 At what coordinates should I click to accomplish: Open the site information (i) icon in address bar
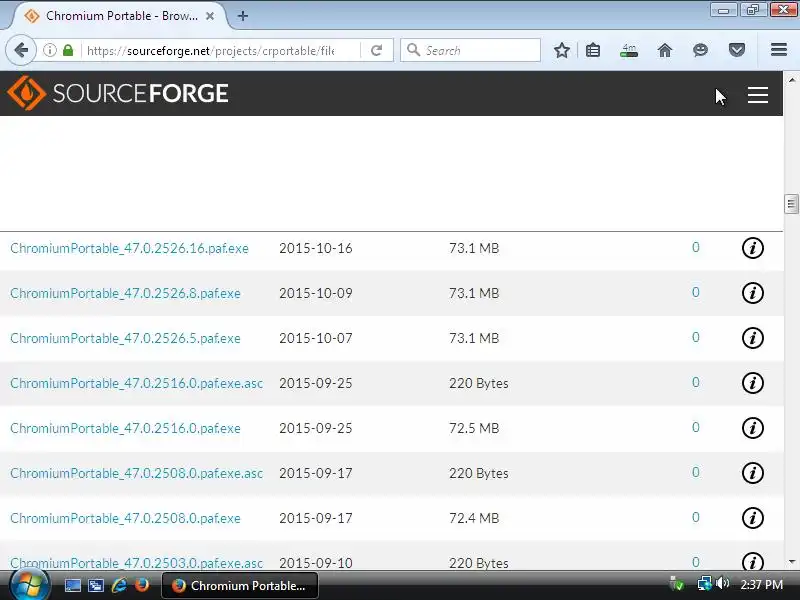(49, 50)
